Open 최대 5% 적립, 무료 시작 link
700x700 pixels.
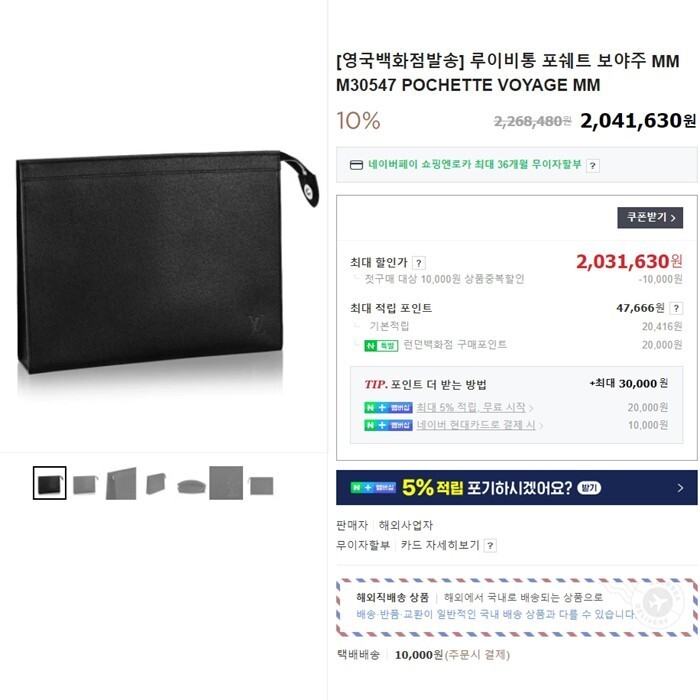pyautogui.click(x=471, y=408)
